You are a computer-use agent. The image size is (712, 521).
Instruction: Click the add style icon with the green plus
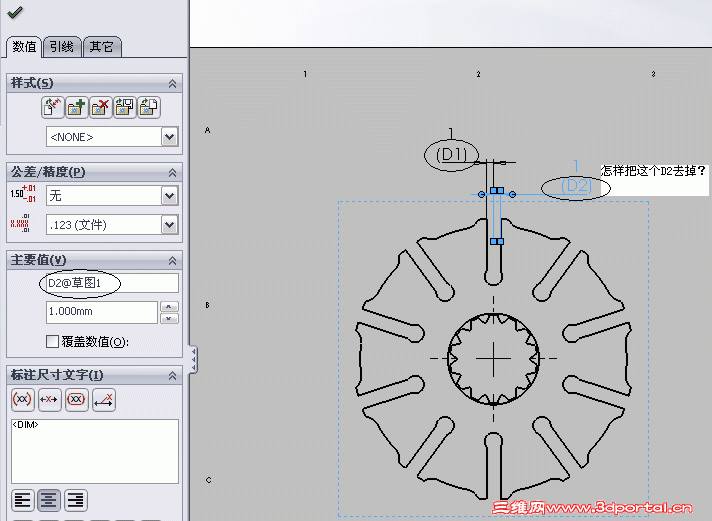click(76, 107)
